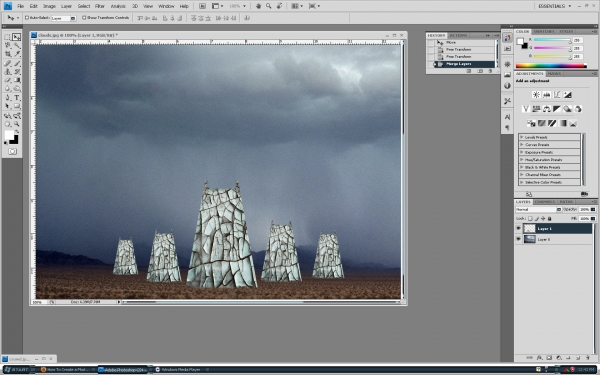Select the Move tool in toolbox

[x=16, y=37]
